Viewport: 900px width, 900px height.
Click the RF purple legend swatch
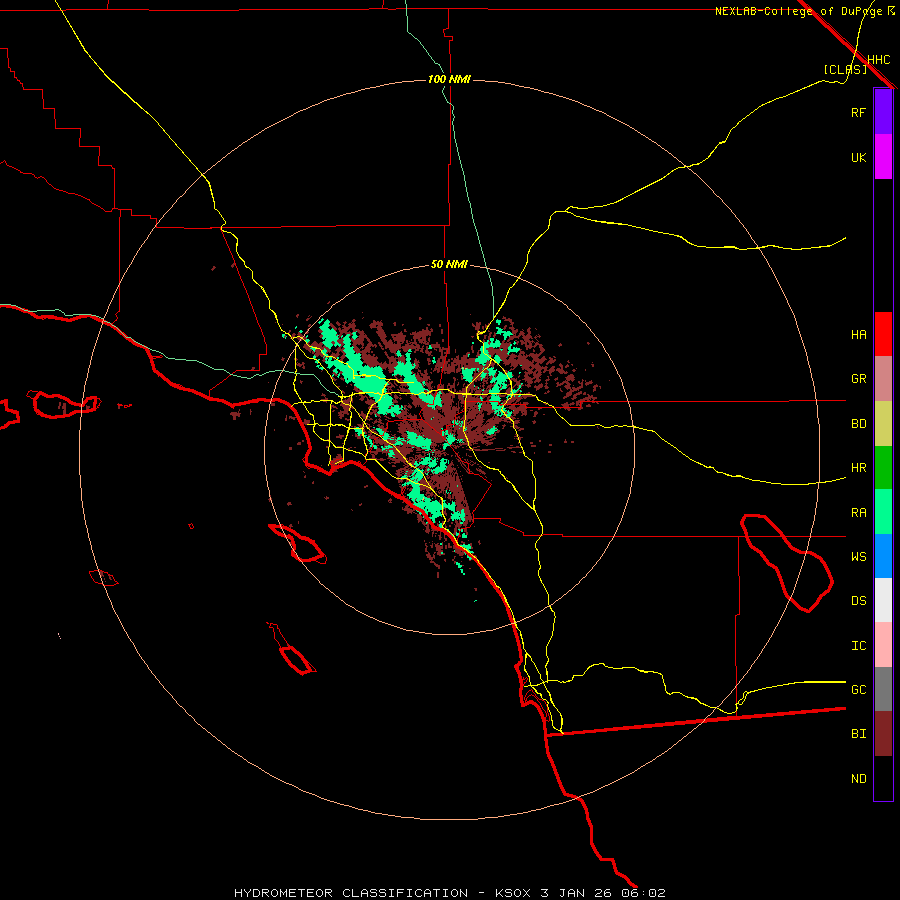pyautogui.click(x=883, y=112)
